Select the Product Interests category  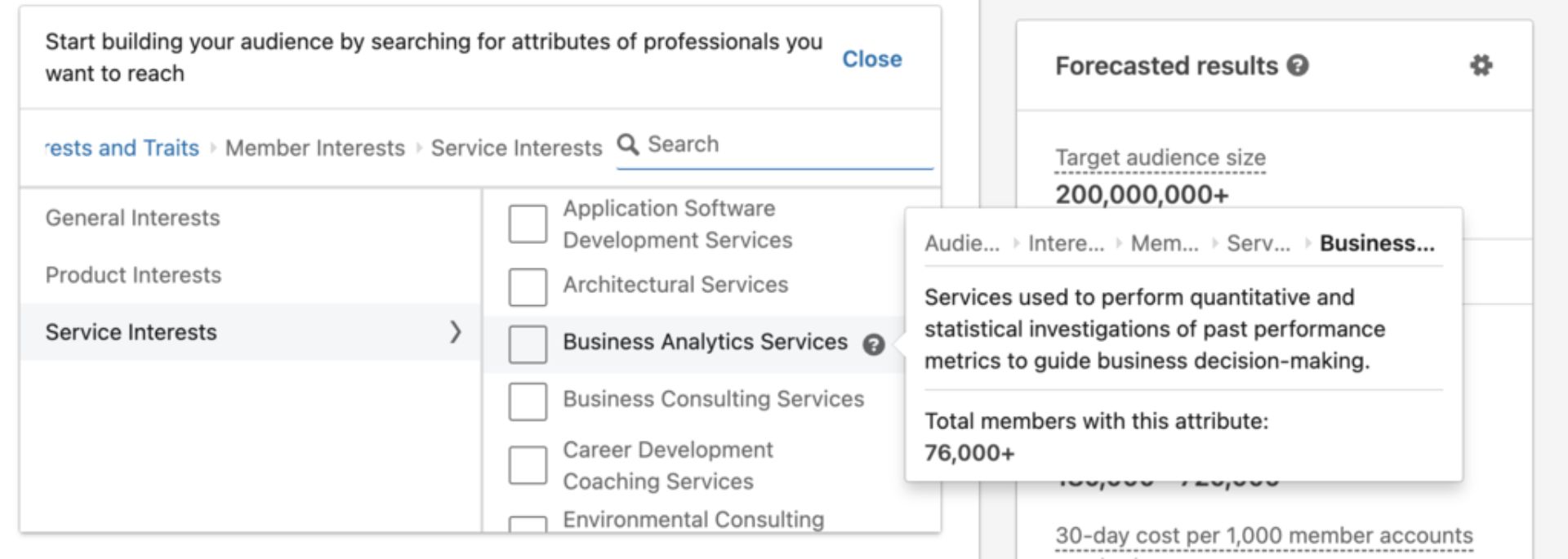[x=133, y=275]
